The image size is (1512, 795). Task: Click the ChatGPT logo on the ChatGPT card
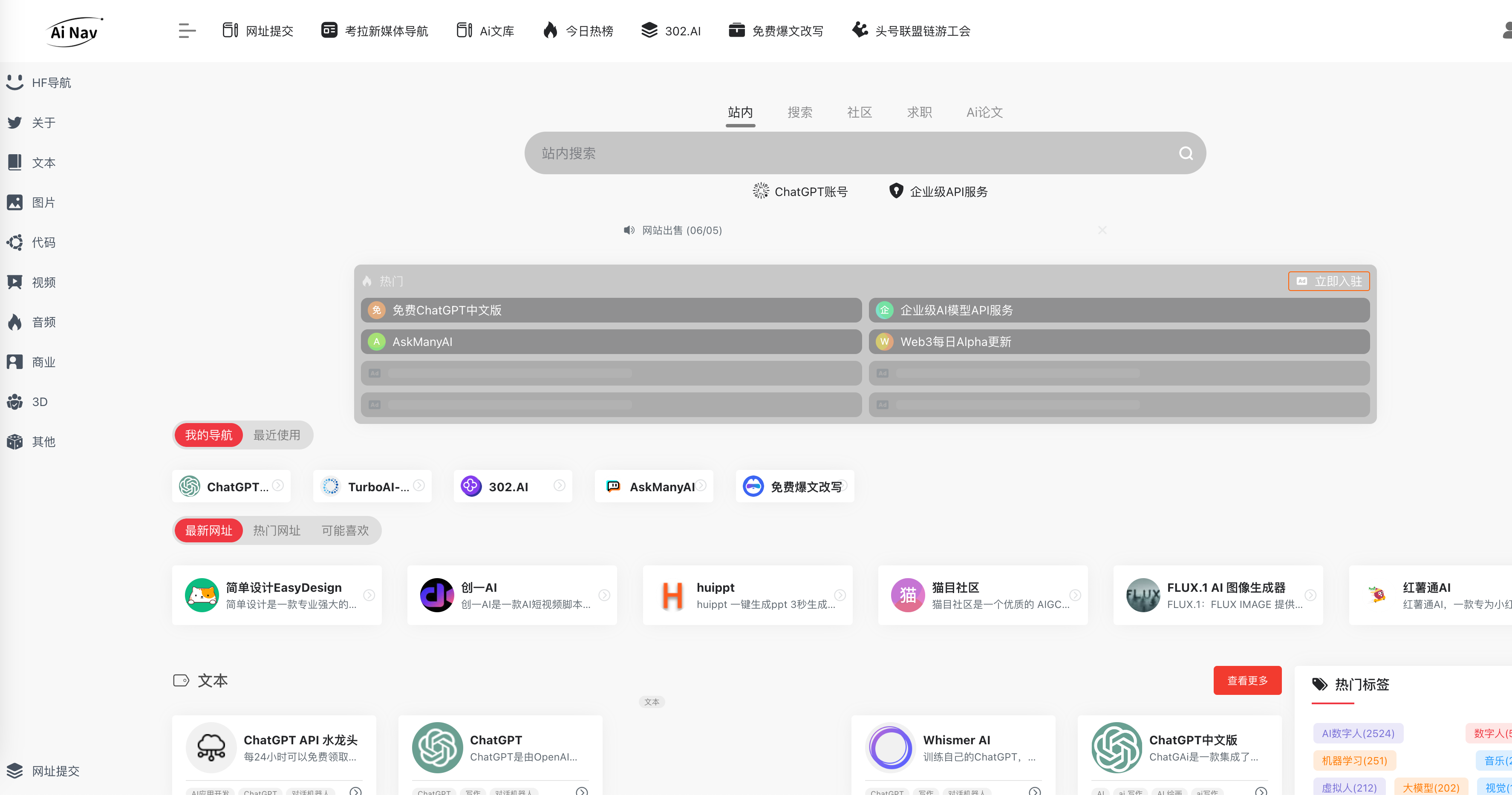coord(437,747)
